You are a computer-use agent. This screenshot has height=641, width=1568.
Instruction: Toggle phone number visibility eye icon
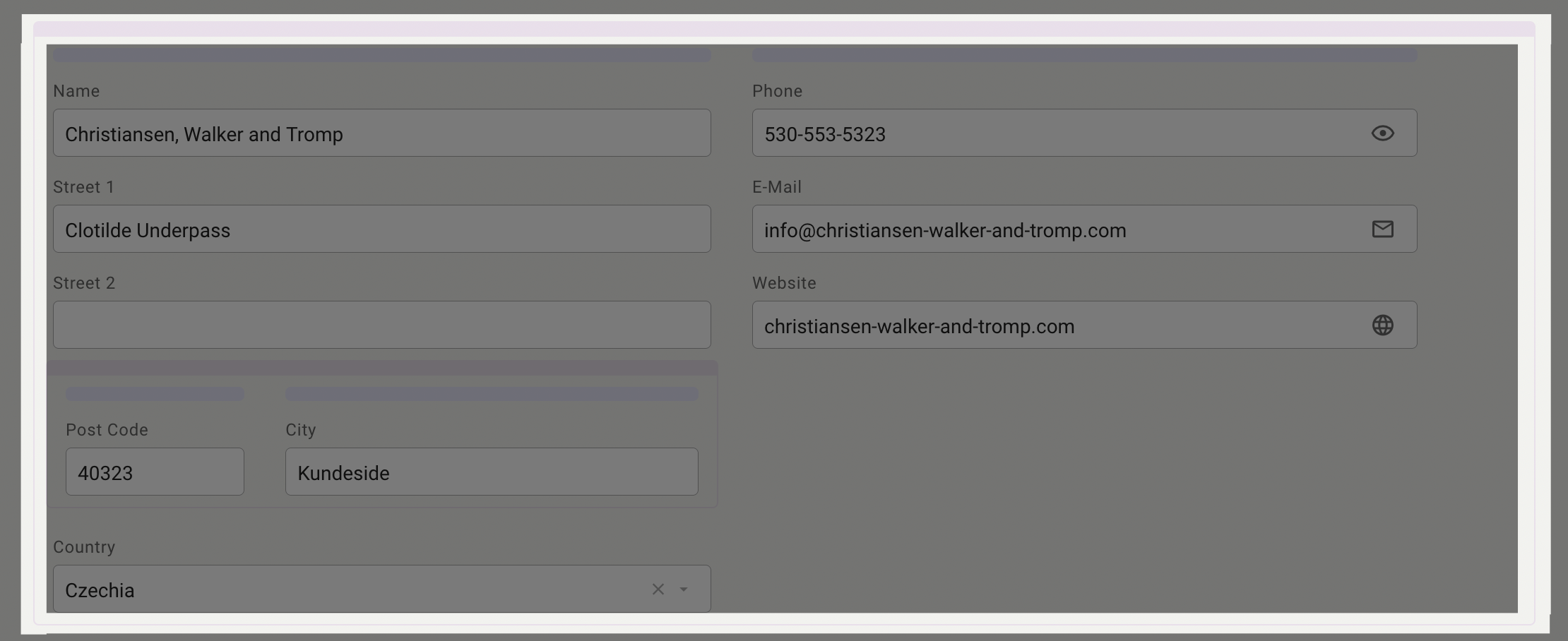[x=1382, y=133]
